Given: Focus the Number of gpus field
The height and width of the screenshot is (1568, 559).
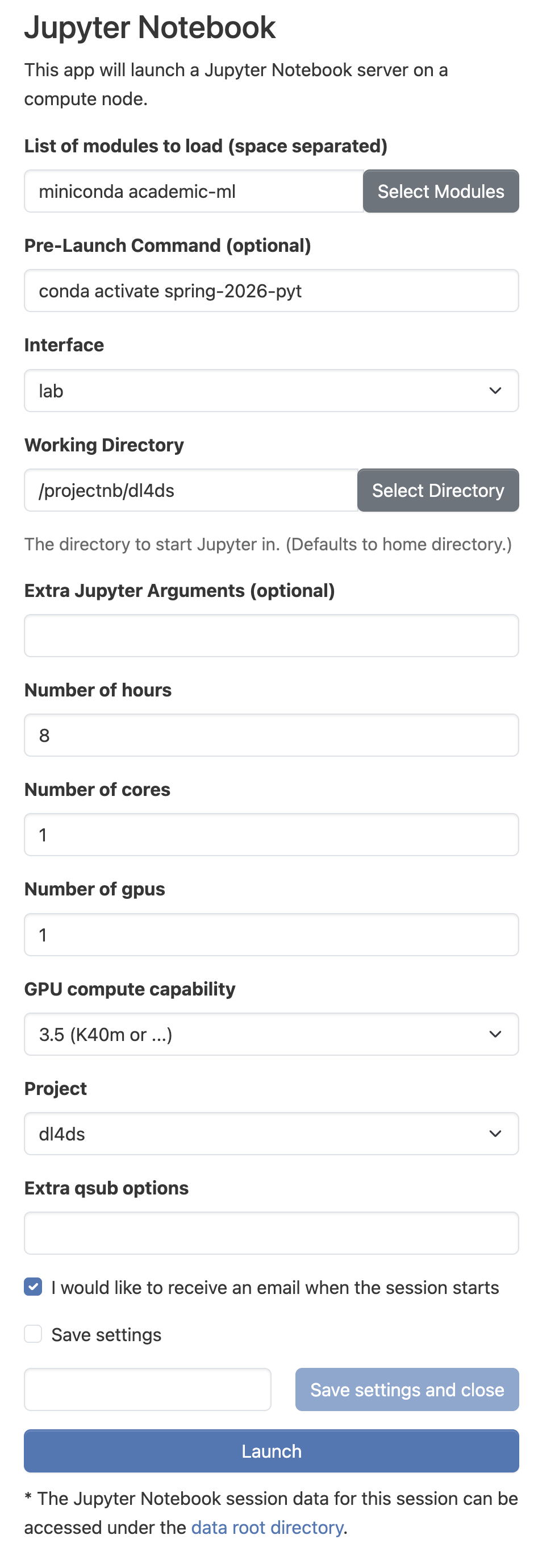Looking at the screenshot, I should tap(270, 935).
